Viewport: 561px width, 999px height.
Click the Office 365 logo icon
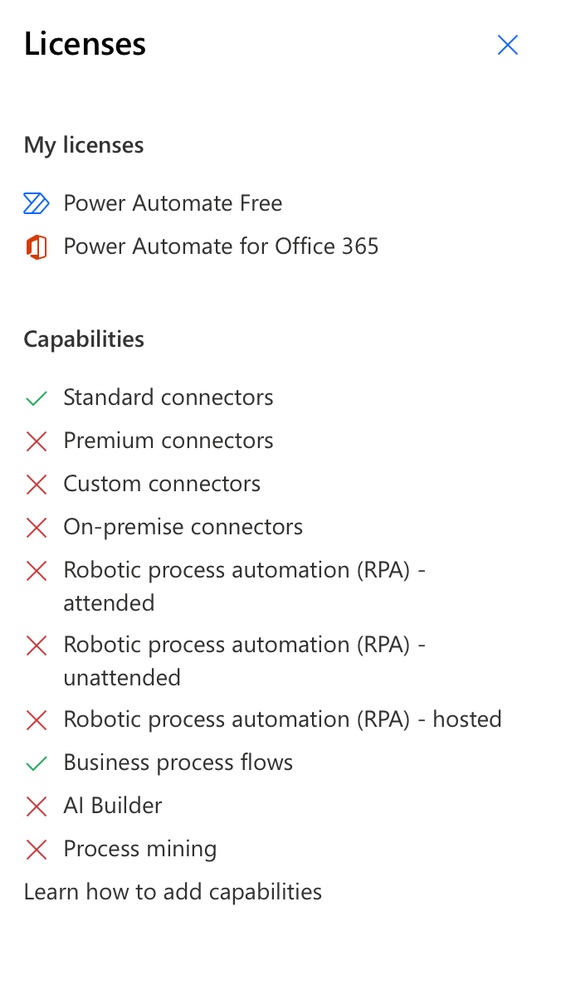pyautogui.click(x=36, y=247)
